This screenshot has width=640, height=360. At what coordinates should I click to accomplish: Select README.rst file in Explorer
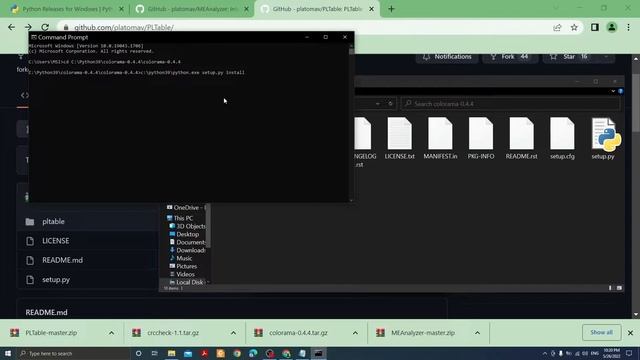(x=521, y=138)
